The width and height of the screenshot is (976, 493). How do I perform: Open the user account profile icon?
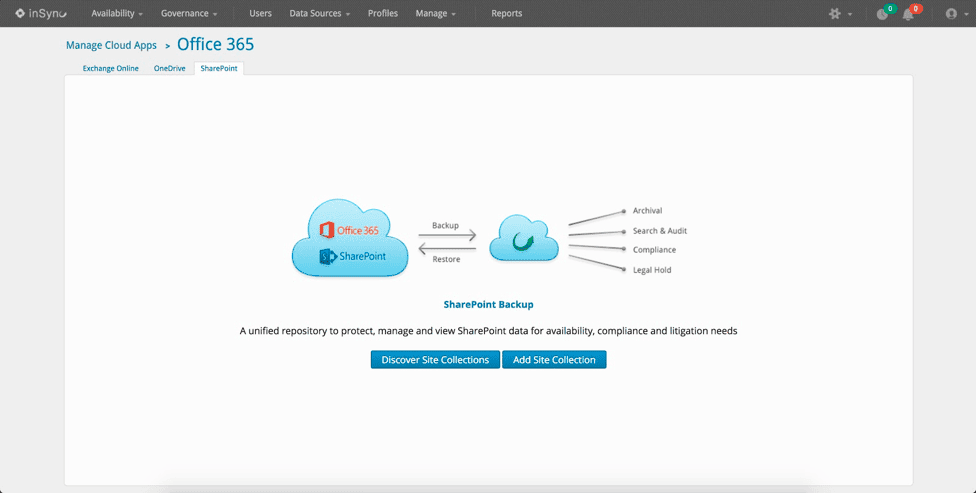pos(951,14)
